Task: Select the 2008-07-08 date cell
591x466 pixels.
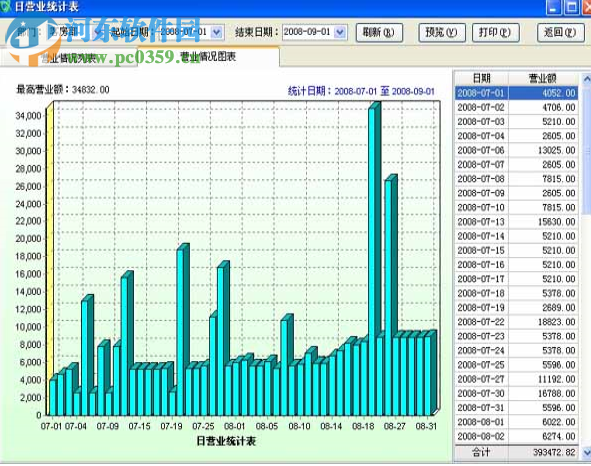Action: (x=481, y=179)
